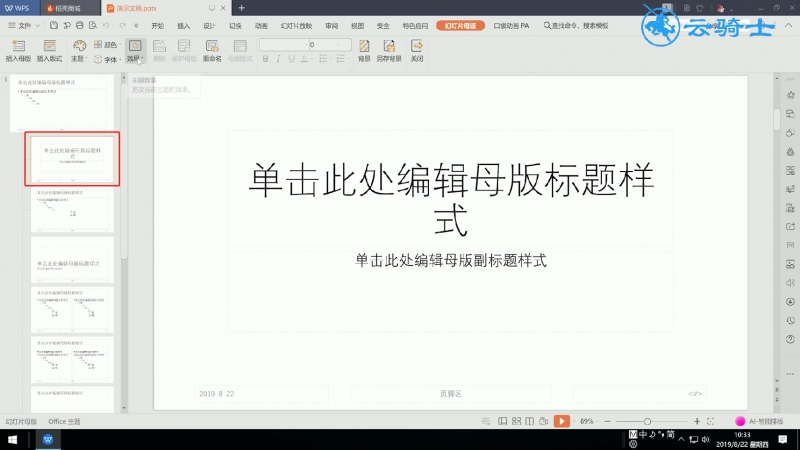Screen dimensions: 800x450
Task: Collapse the ribbon with the chevron
Action: pos(789,26)
